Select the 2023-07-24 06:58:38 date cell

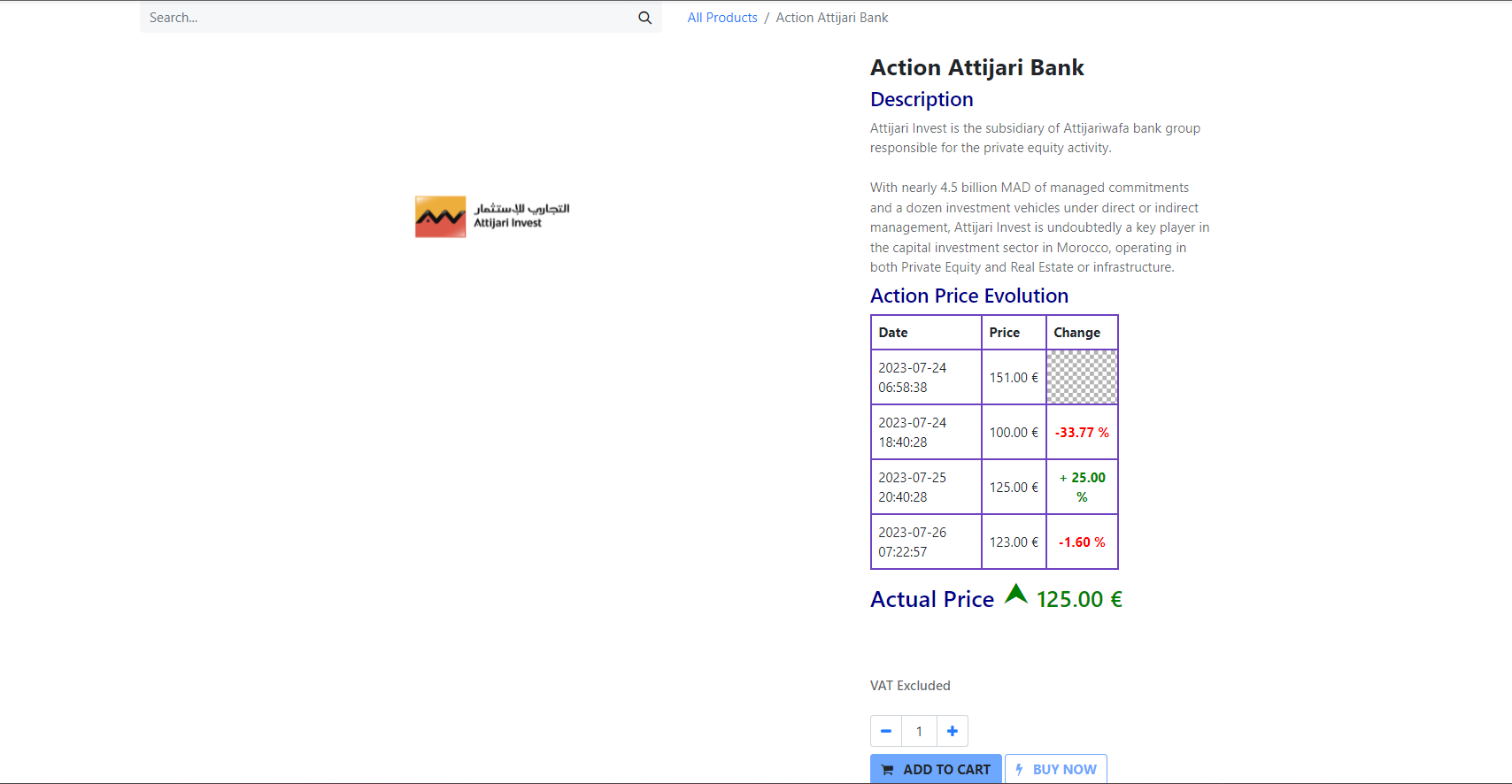pos(926,377)
